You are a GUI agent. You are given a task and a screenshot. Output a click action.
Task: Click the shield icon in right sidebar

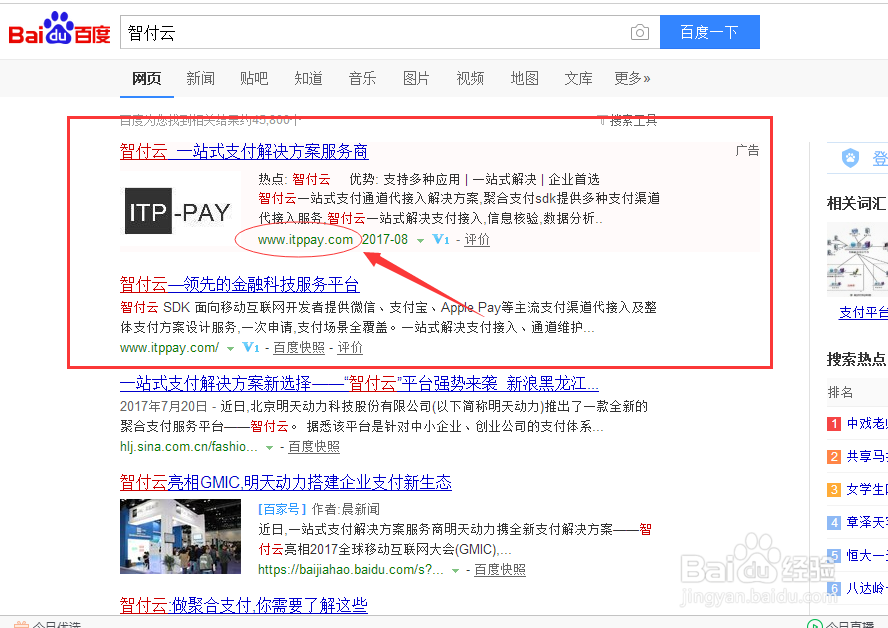coord(850,158)
